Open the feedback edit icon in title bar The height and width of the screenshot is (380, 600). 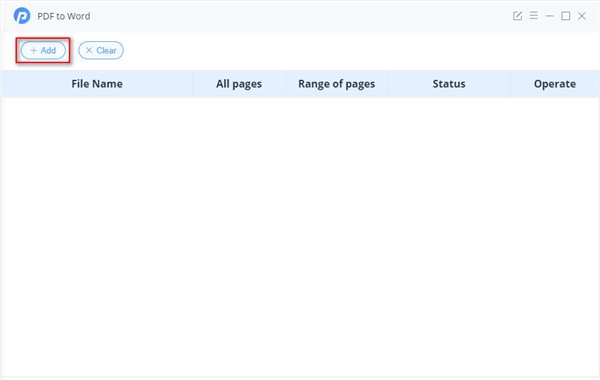(x=517, y=16)
